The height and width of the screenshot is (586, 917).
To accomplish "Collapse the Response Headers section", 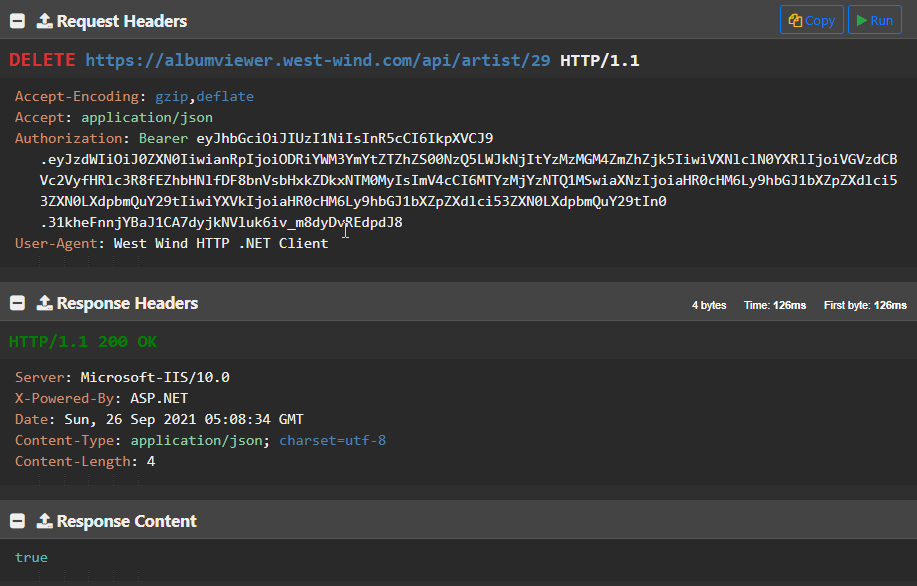I will [18, 303].
